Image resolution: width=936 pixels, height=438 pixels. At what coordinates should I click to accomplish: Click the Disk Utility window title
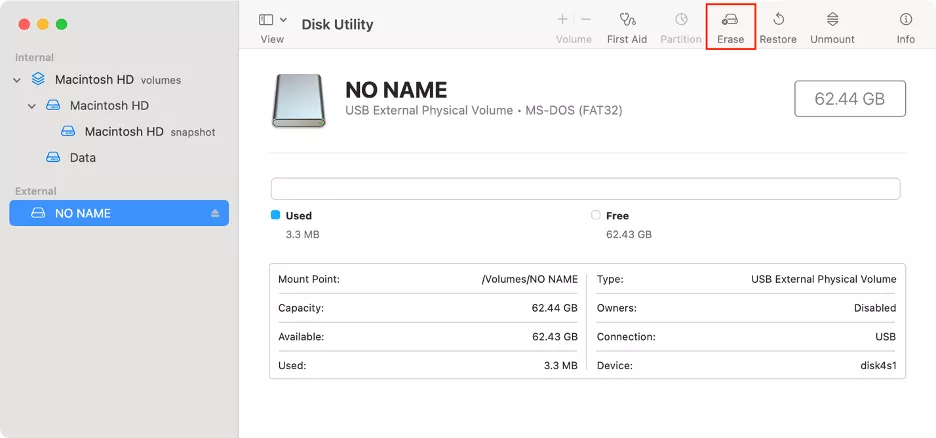click(337, 24)
